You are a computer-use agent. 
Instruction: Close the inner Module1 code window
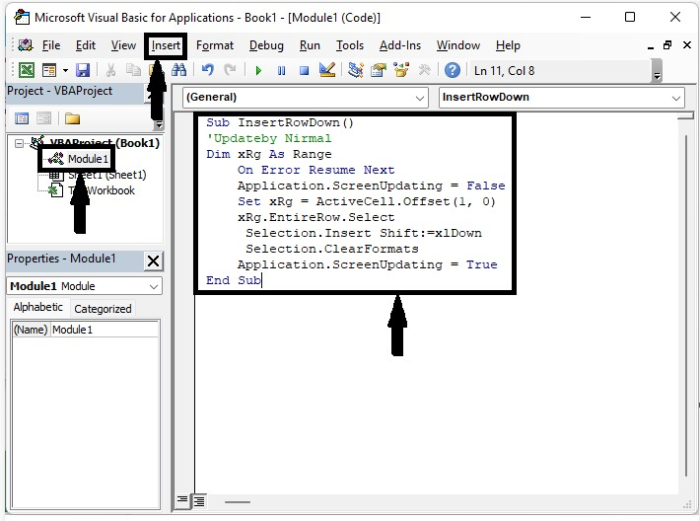(x=687, y=45)
